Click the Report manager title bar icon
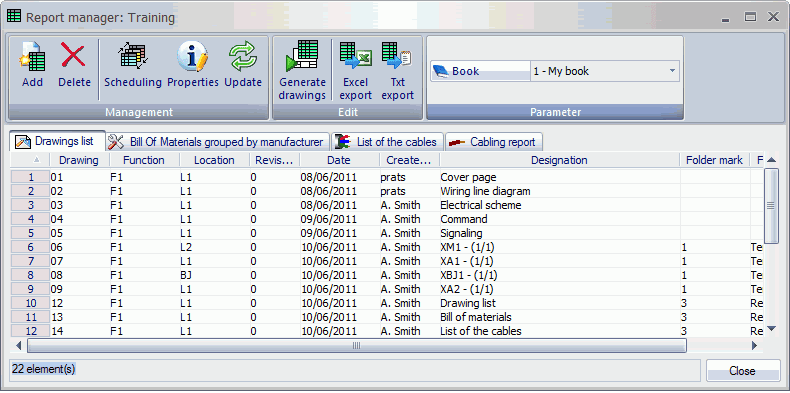 tap(14, 17)
